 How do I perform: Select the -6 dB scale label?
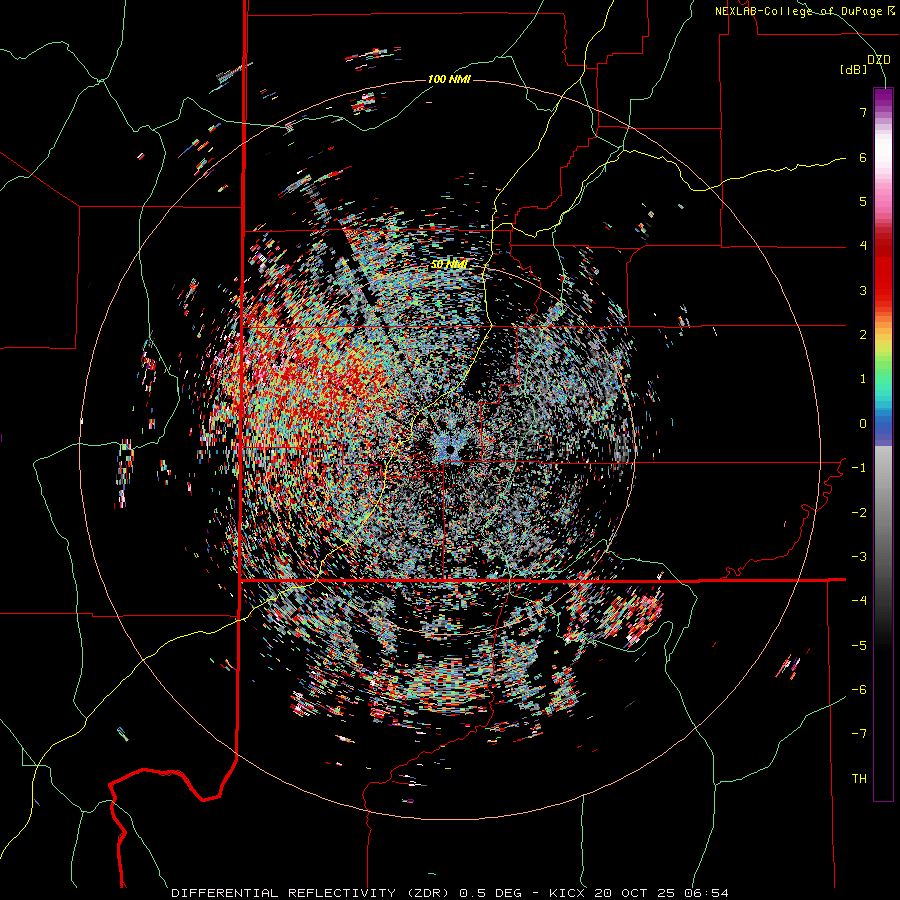click(859, 690)
